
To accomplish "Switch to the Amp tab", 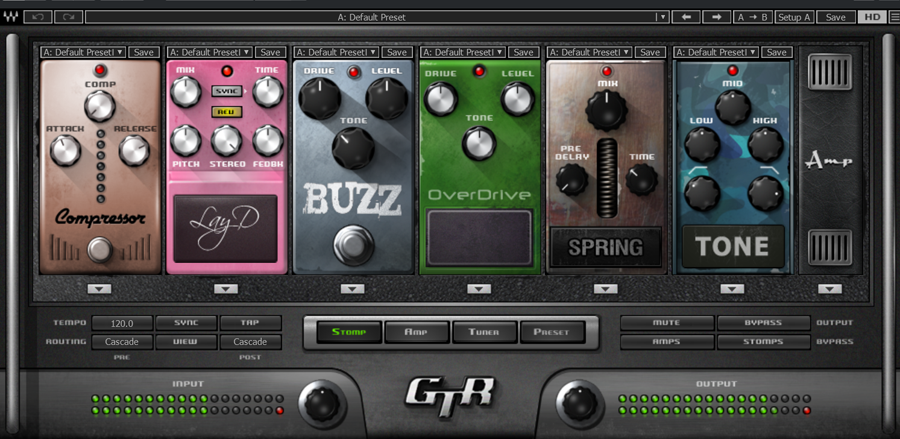I will 417,332.
